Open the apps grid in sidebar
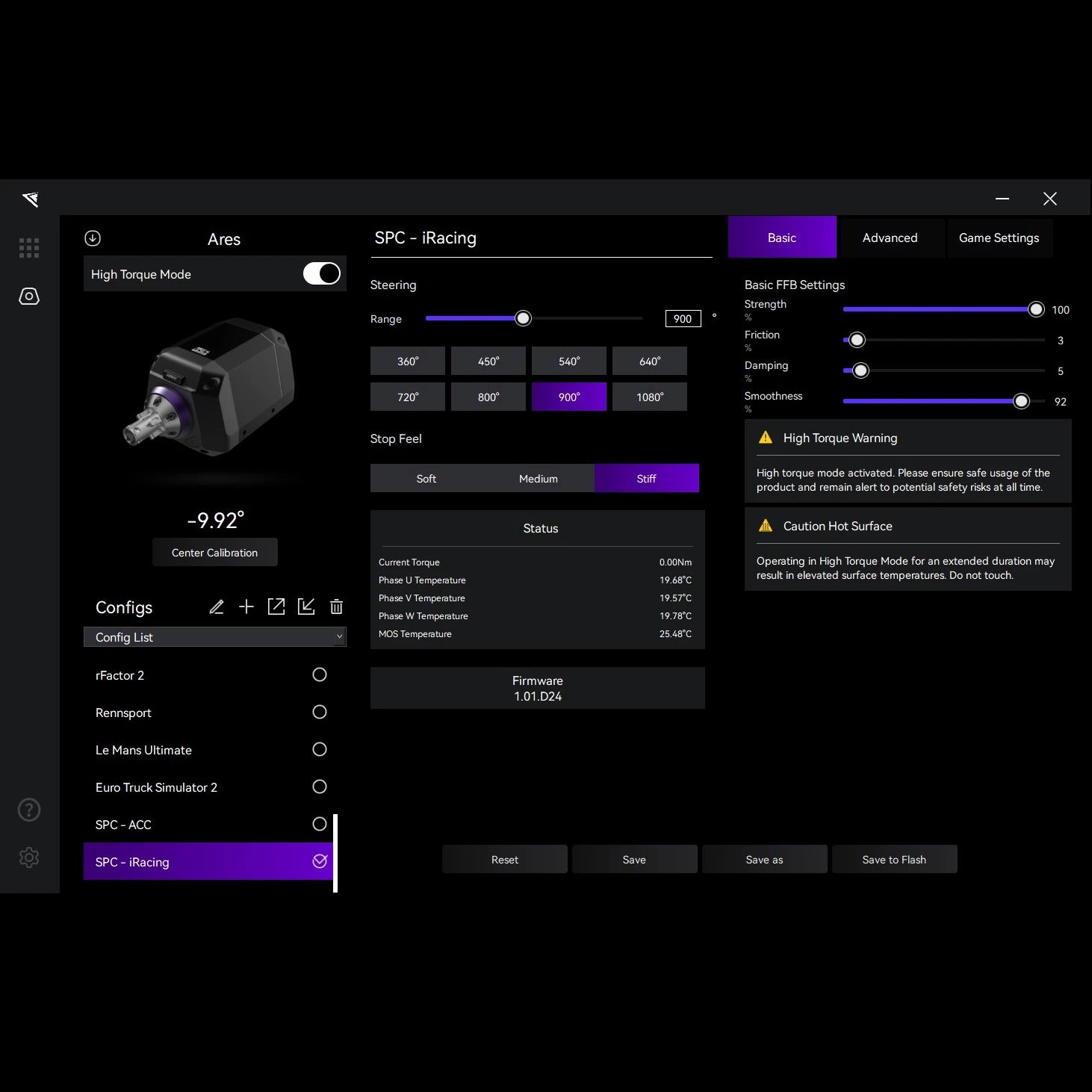Viewport: 1092px width, 1092px height. (29, 248)
